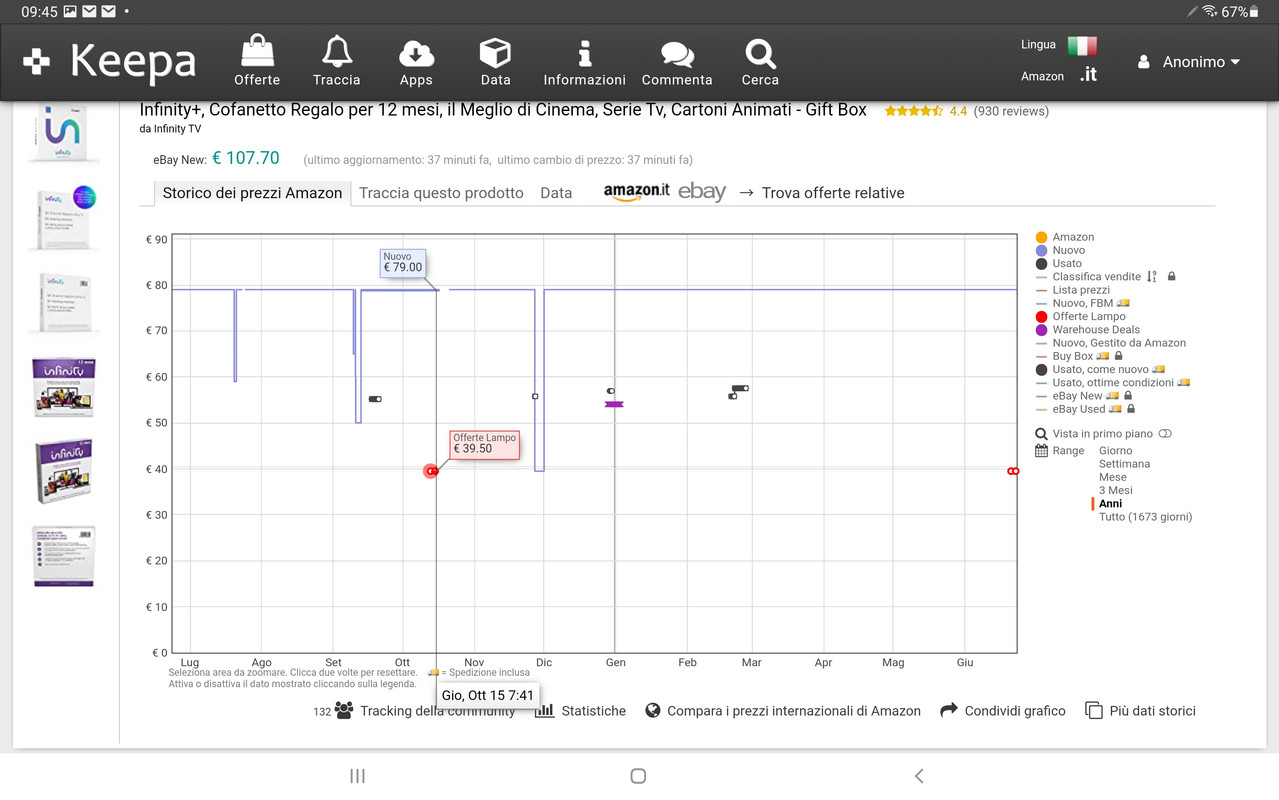Open Cerca magnifier icon
This screenshot has width=1279, height=800.
(760, 53)
